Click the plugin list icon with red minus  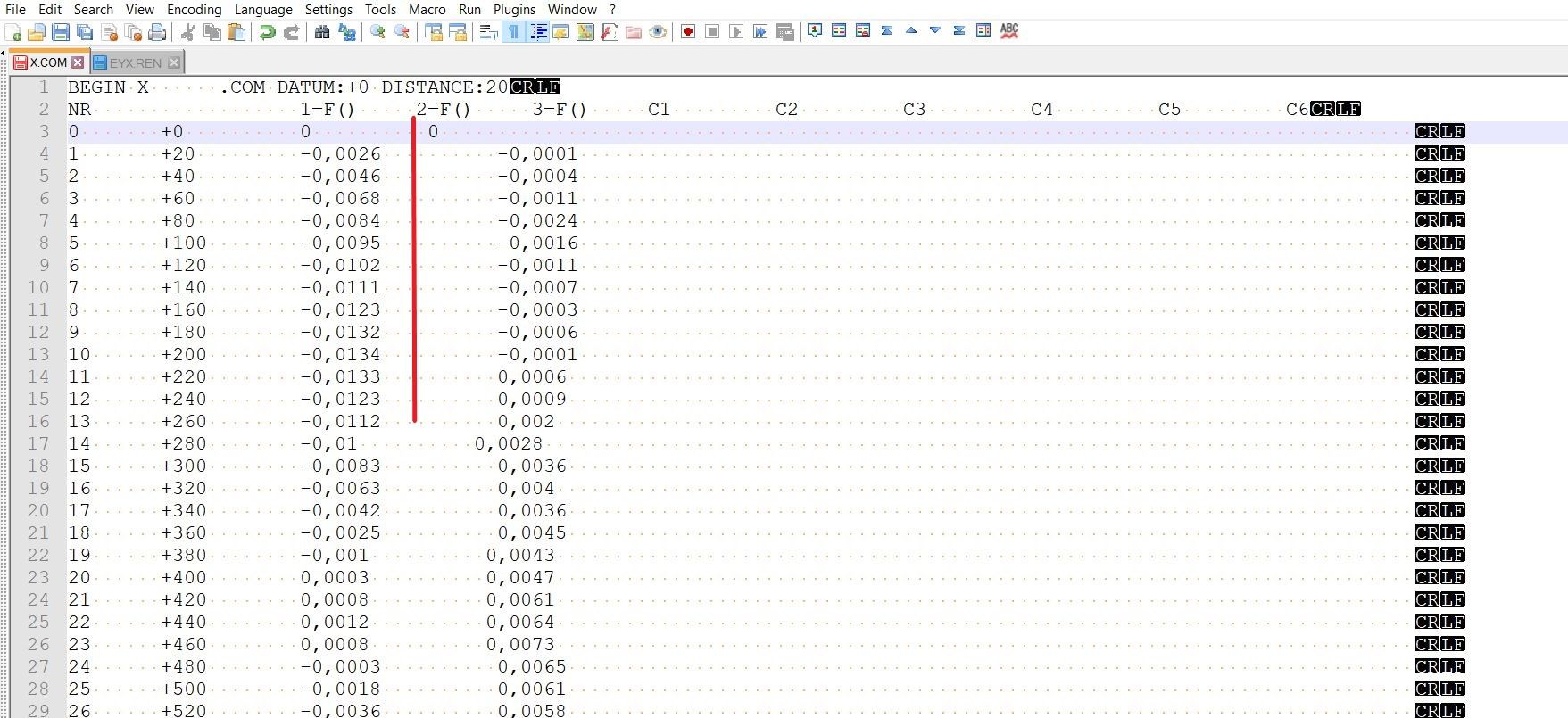863,30
